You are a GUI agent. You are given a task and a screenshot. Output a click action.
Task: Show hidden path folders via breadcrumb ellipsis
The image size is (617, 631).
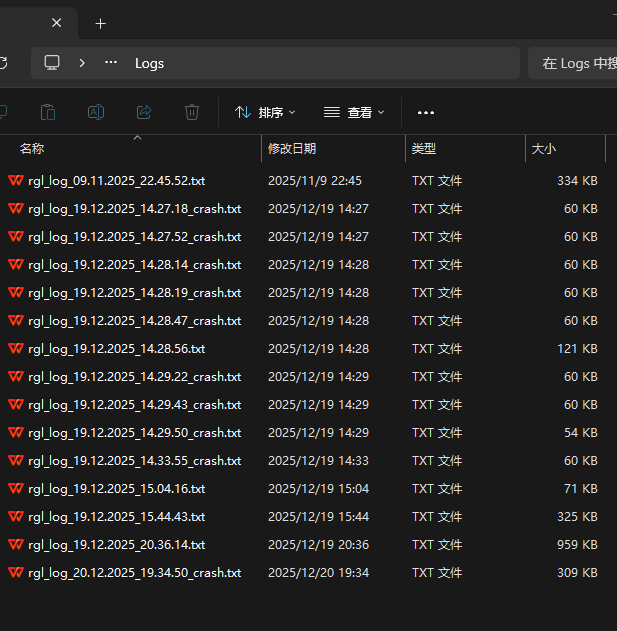click(x=111, y=63)
